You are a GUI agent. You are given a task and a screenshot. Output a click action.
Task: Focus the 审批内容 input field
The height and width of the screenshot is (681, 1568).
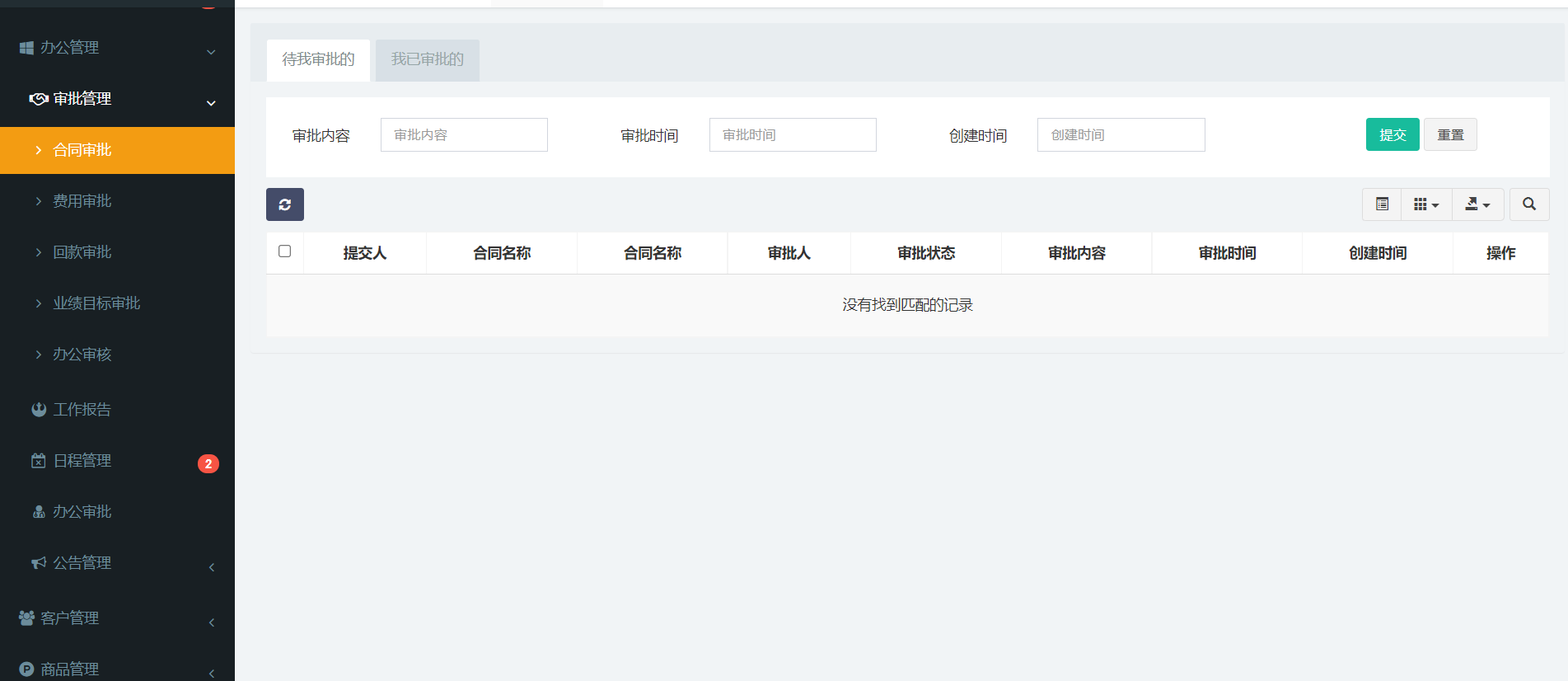point(464,134)
